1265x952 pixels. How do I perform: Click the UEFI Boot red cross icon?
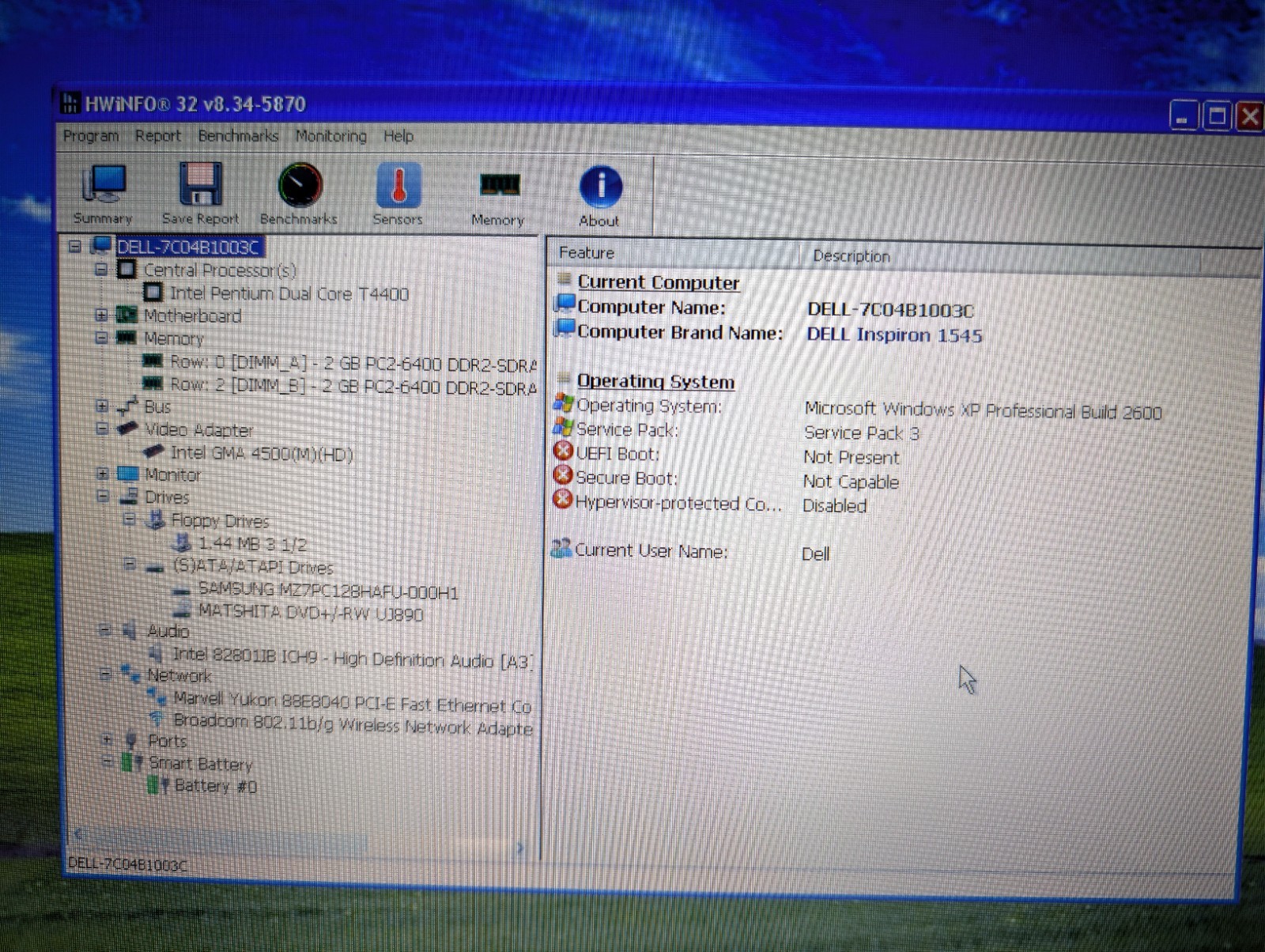[563, 451]
